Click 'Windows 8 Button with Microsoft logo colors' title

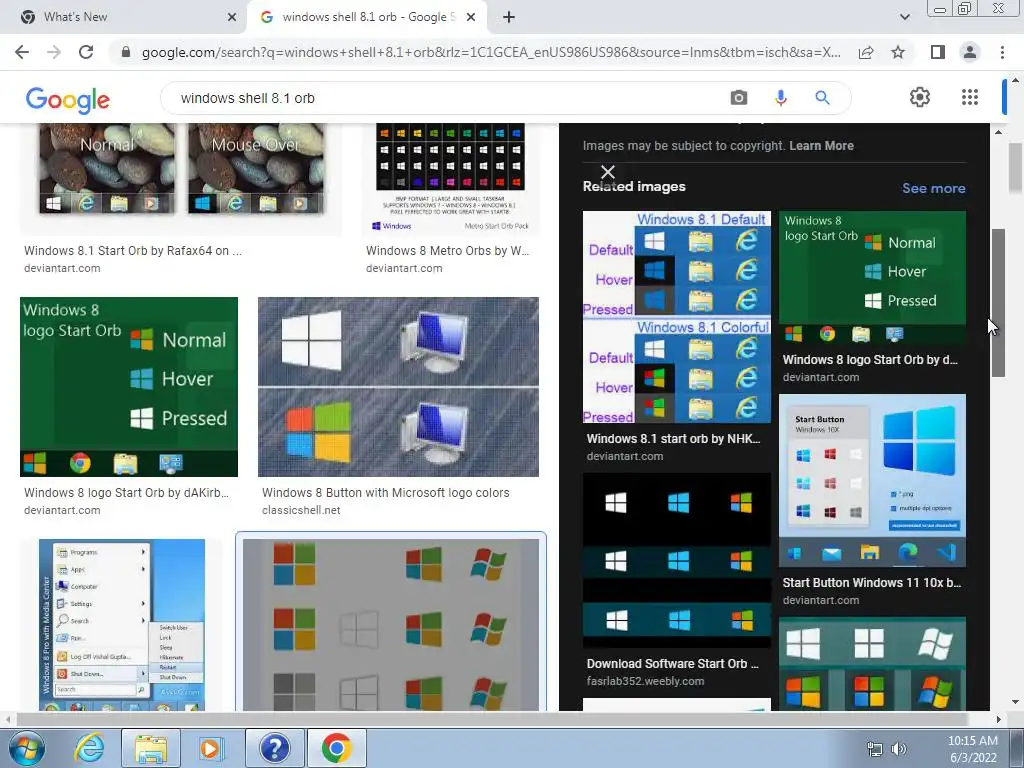[x=385, y=492]
